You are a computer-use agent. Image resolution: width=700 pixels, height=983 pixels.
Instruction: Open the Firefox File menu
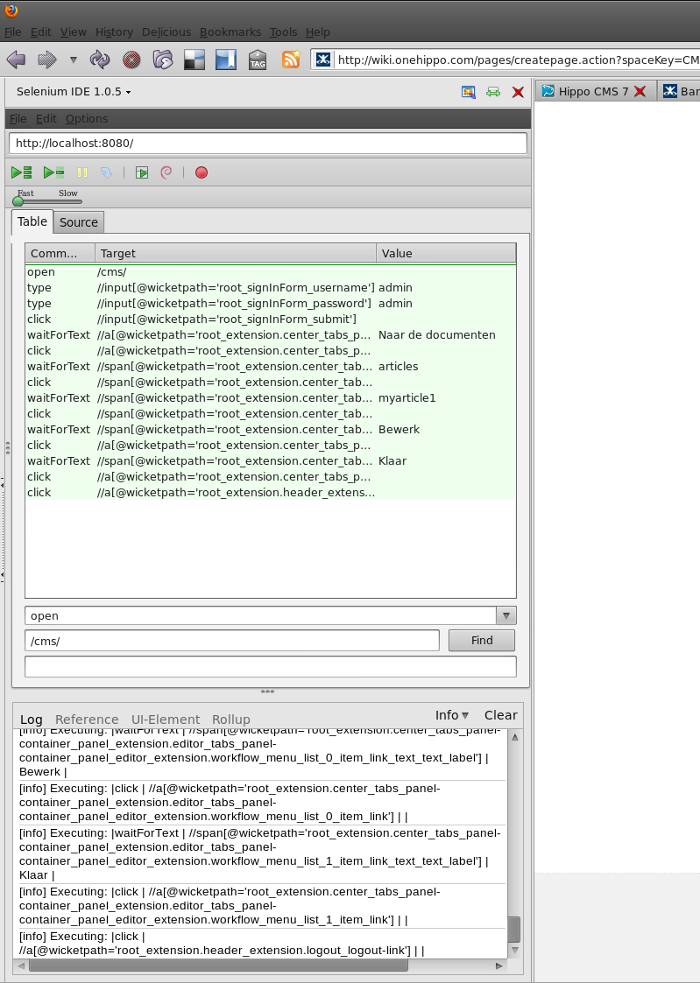point(13,32)
